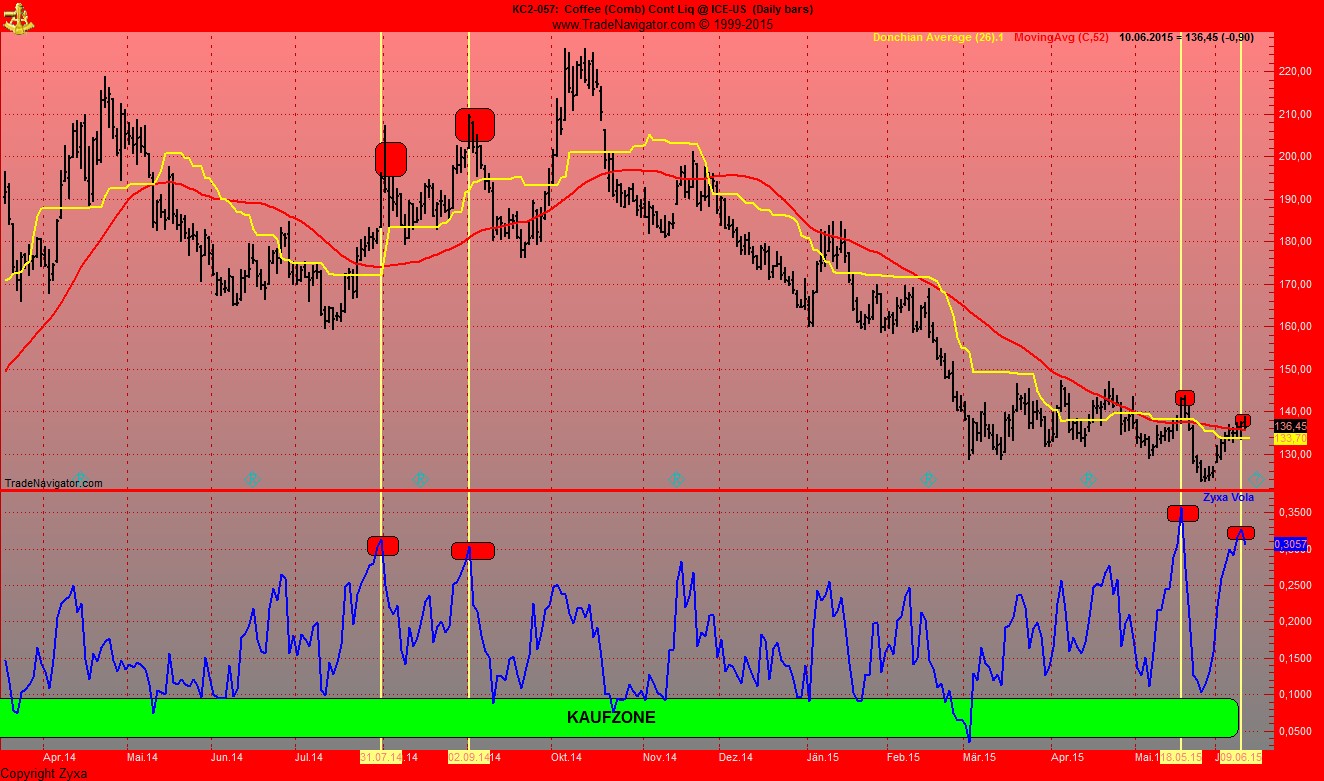Click the Mär.15 date axis label
The height and width of the screenshot is (781, 1324).
coord(980,758)
